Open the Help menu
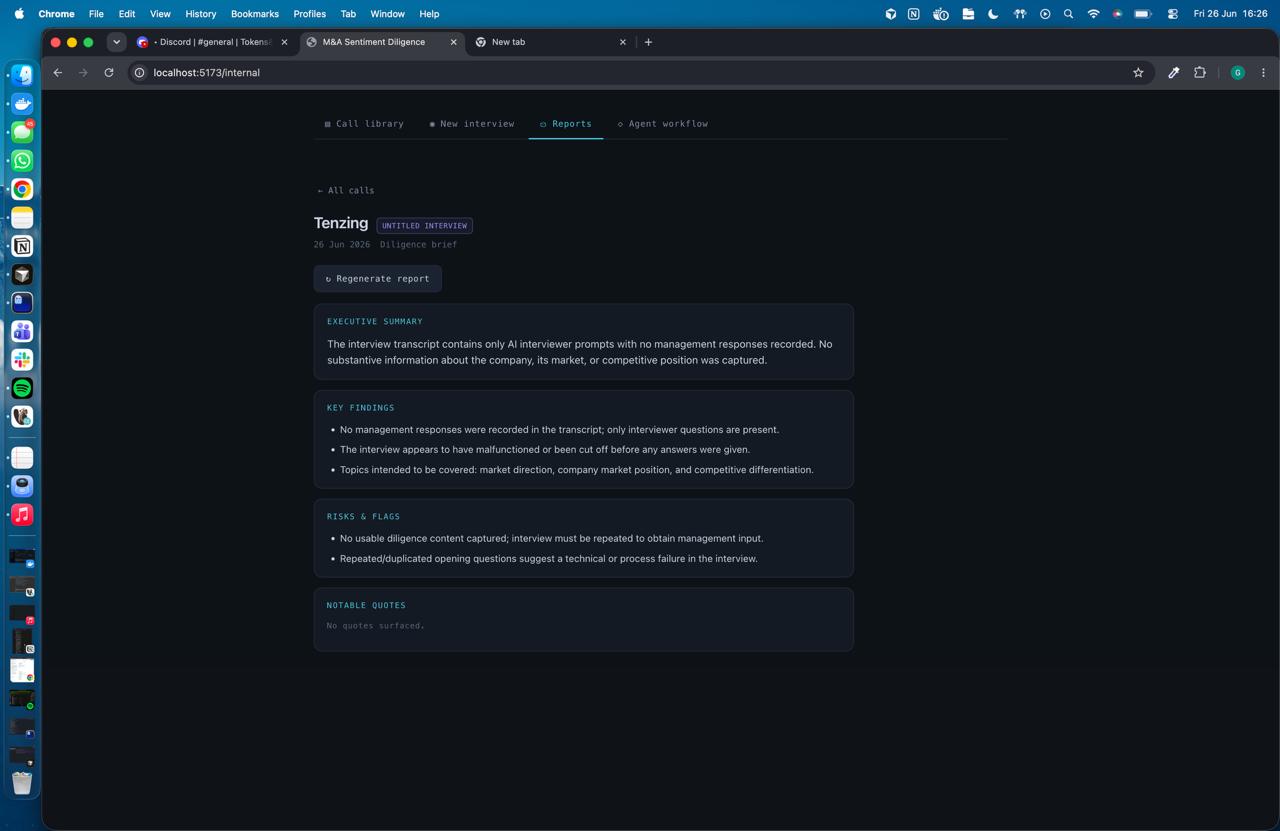 pyautogui.click(x=429, y=14)
